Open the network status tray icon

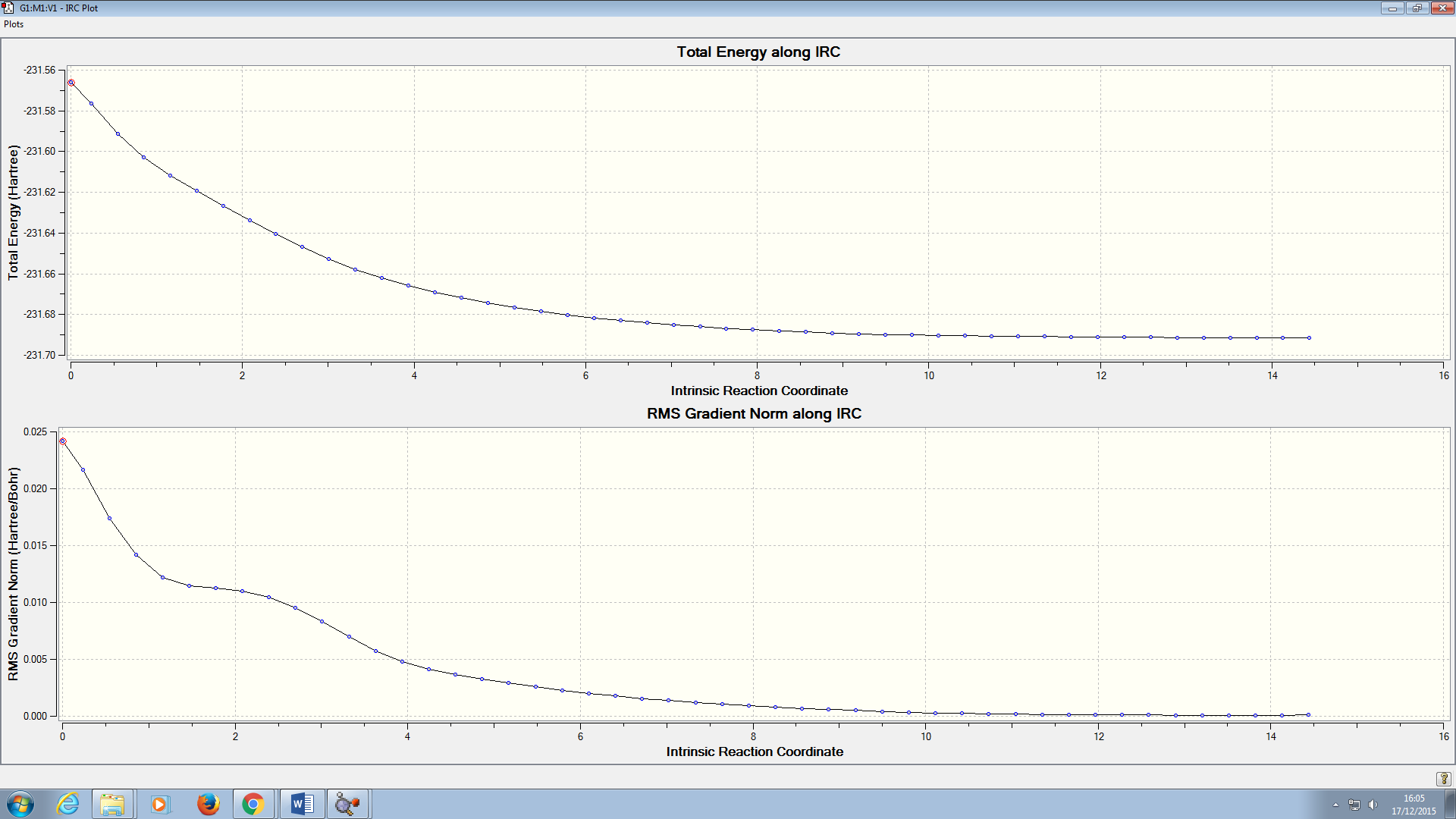coord(1354,805)
